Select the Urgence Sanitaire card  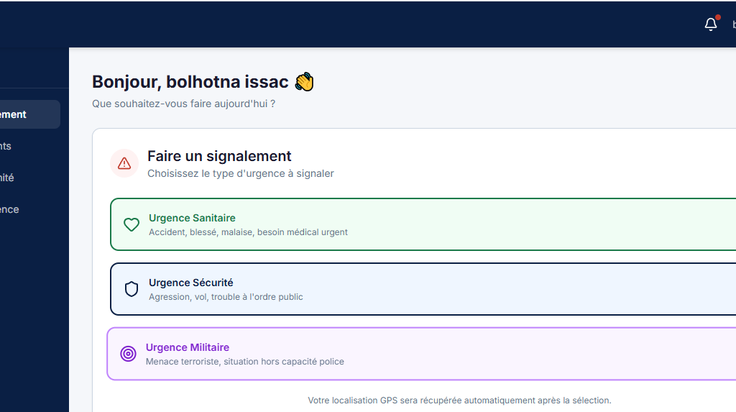point(423,224)
